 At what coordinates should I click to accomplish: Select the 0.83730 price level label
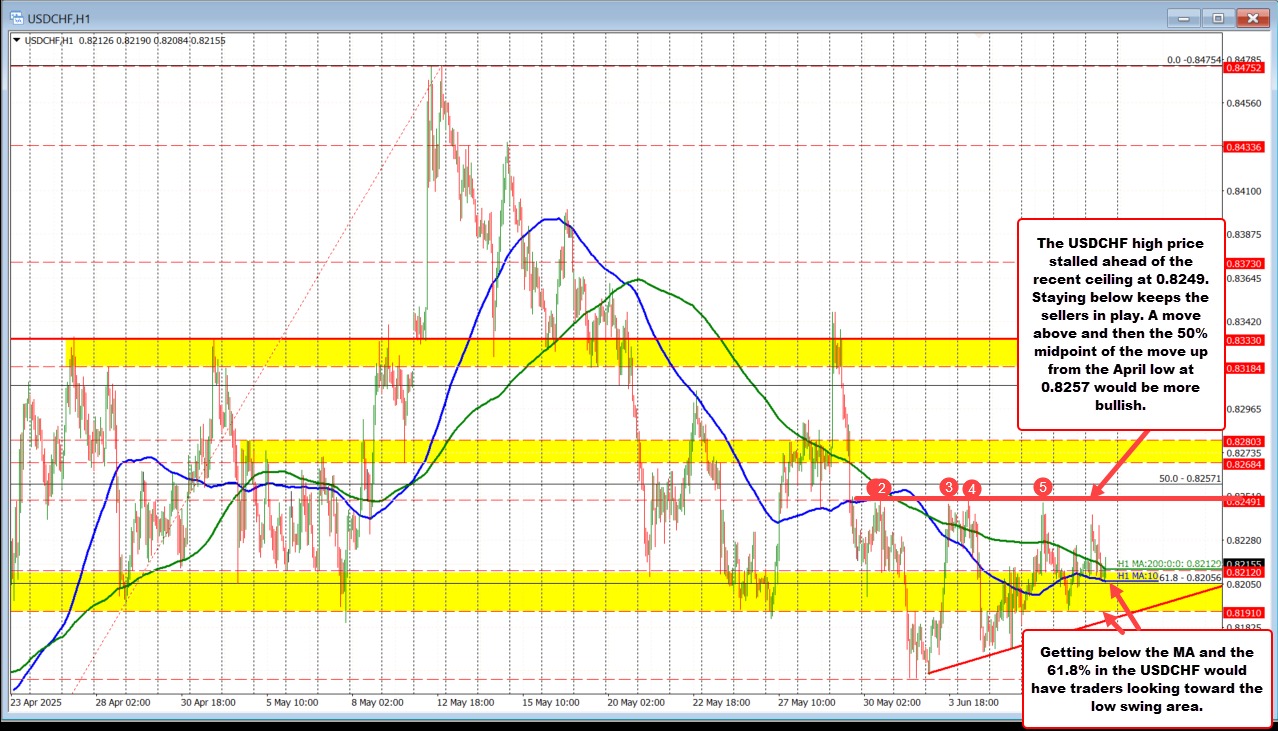pos(1244,262)
